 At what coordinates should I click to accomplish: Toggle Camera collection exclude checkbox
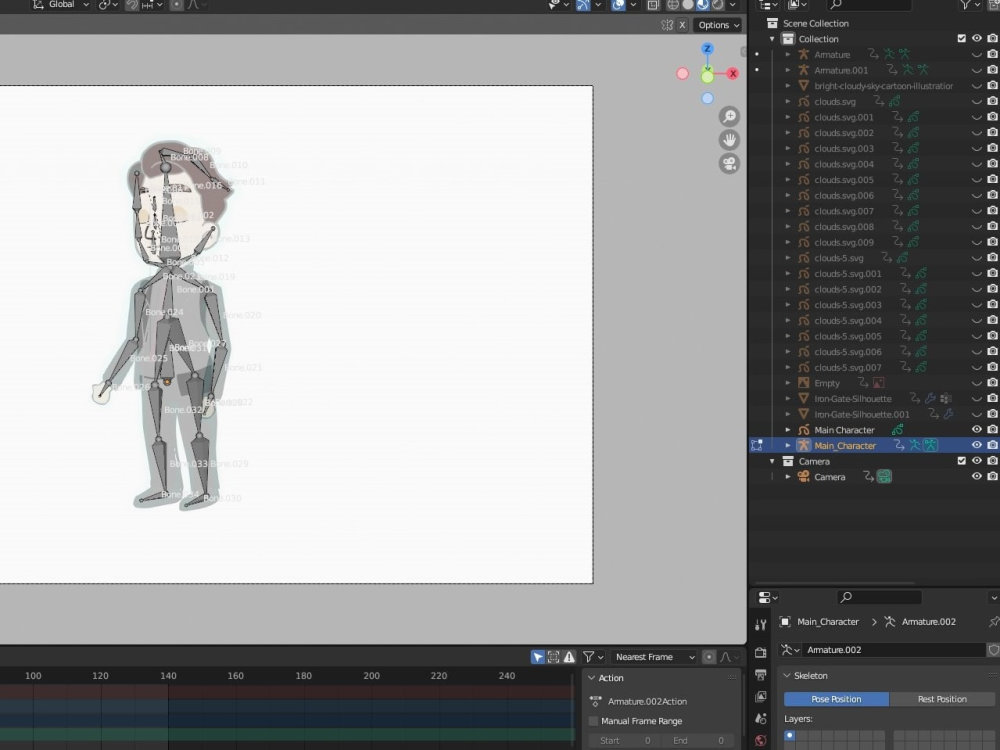pos(962,461)
